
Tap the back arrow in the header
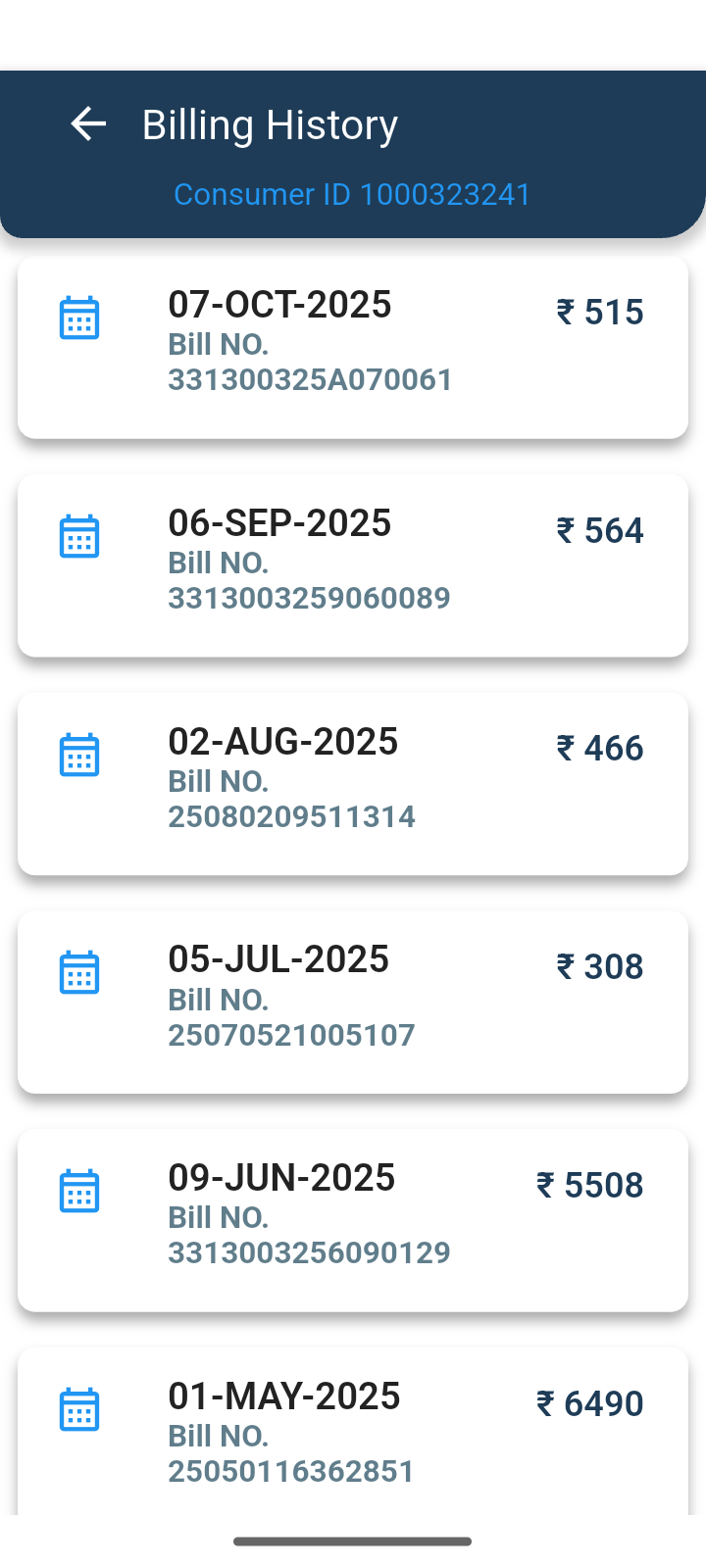pyautogui.click(x=88, y=124)
